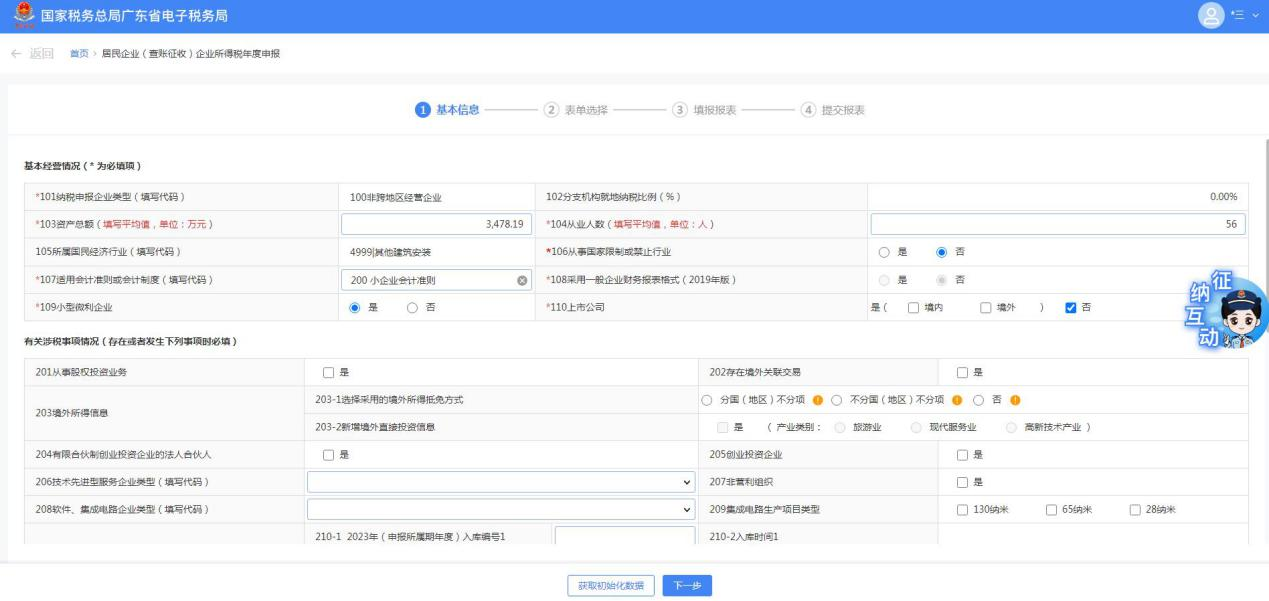Click the 获取初始化数据 button

611,585
